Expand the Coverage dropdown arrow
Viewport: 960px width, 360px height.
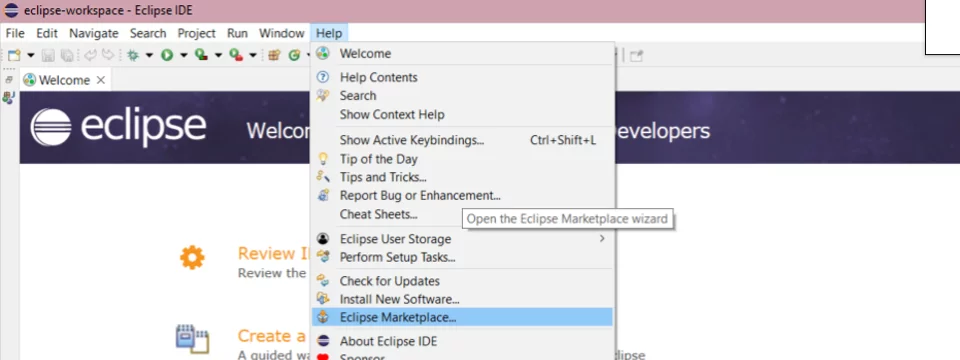(218, 56)
